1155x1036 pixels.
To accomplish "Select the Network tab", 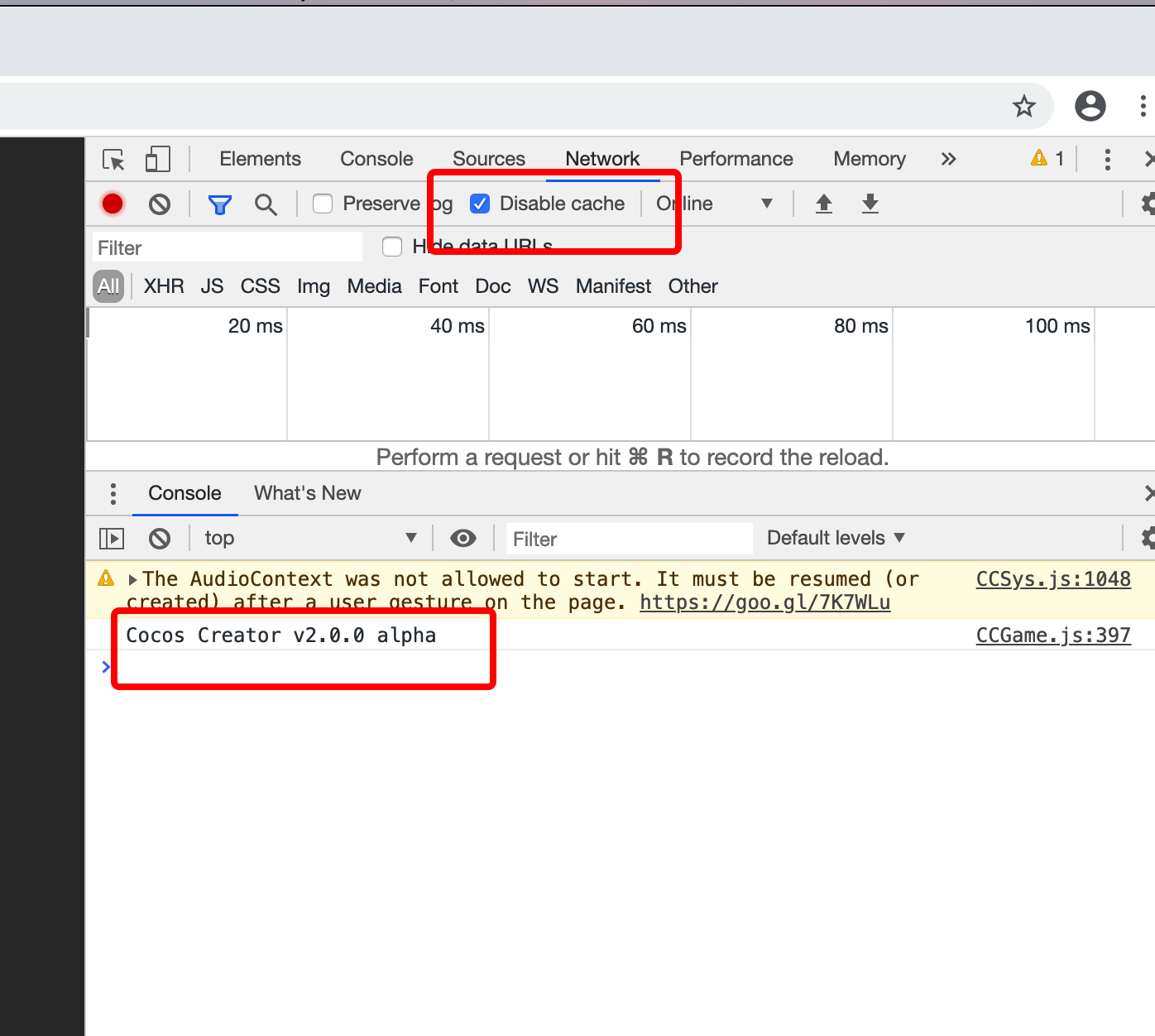I will (602, 159).
